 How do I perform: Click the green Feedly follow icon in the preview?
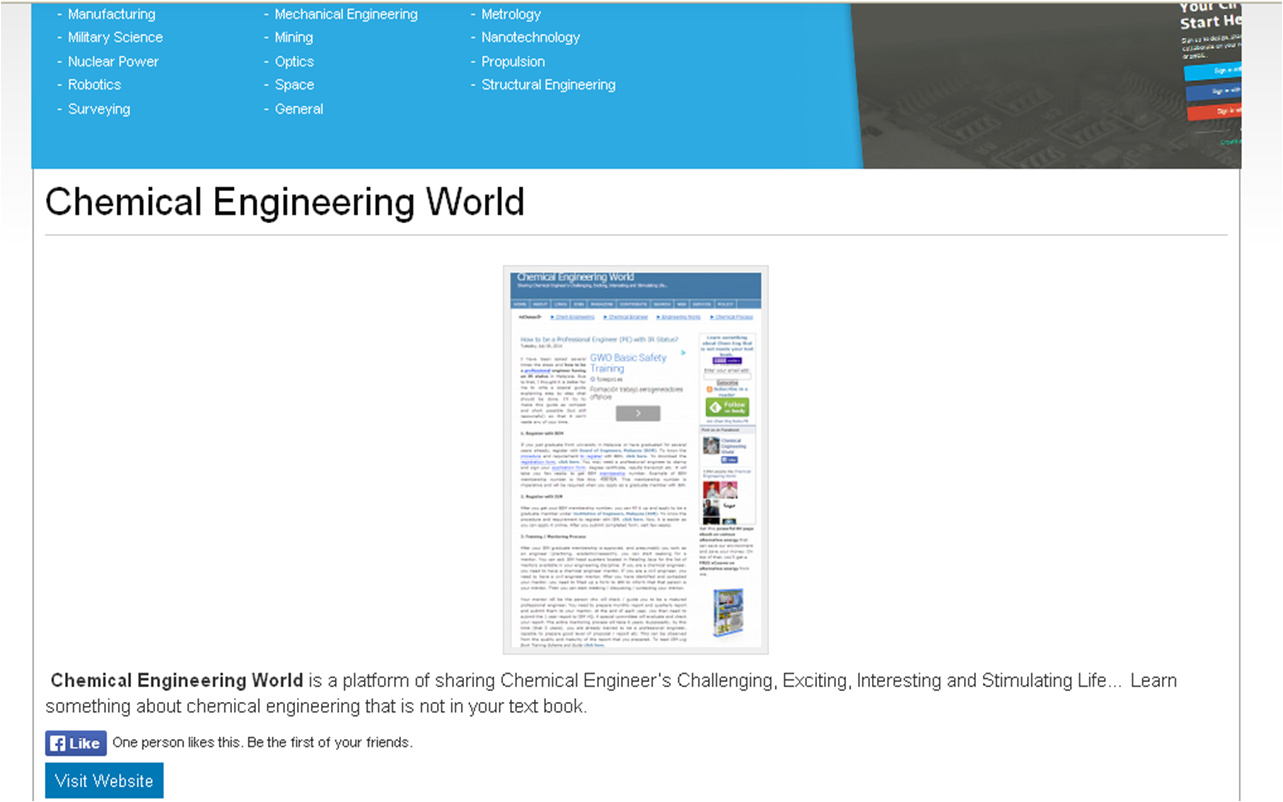point(728,407)
